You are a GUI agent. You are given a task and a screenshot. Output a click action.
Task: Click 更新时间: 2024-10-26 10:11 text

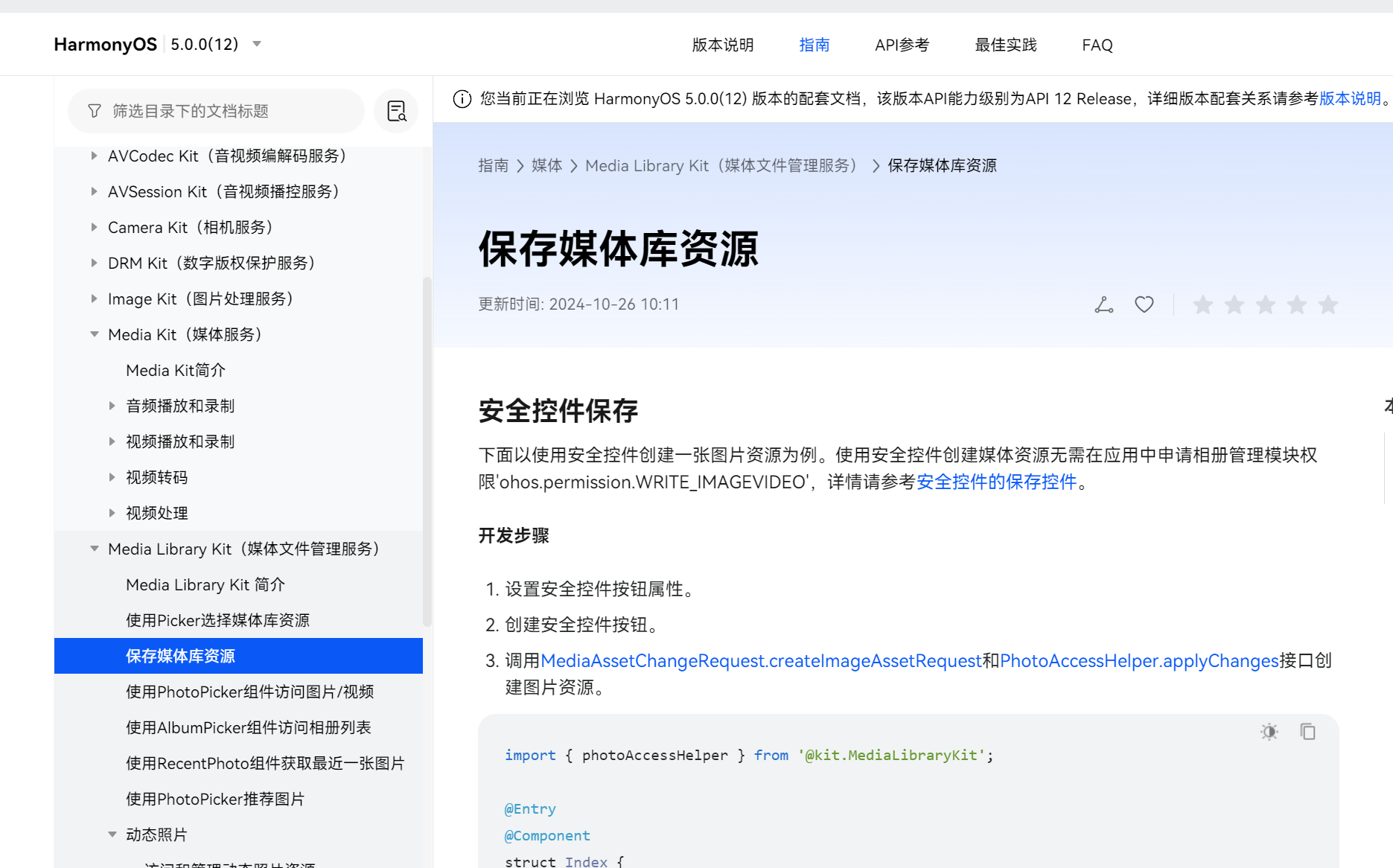point(578,304)
